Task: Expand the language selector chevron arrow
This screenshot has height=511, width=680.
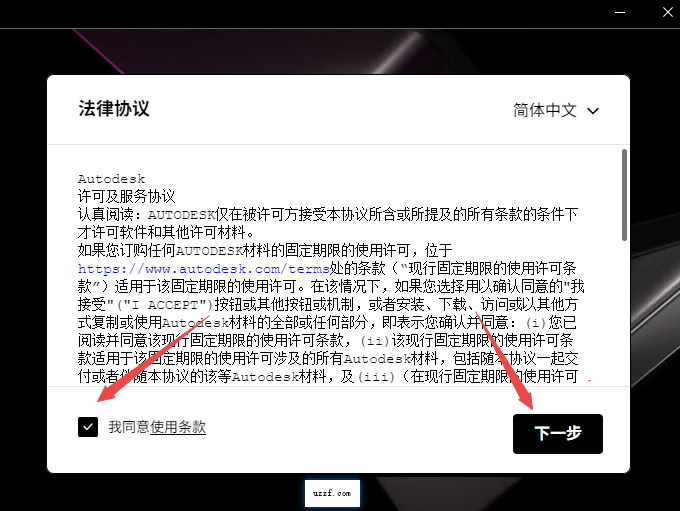Action: point(593,111)
